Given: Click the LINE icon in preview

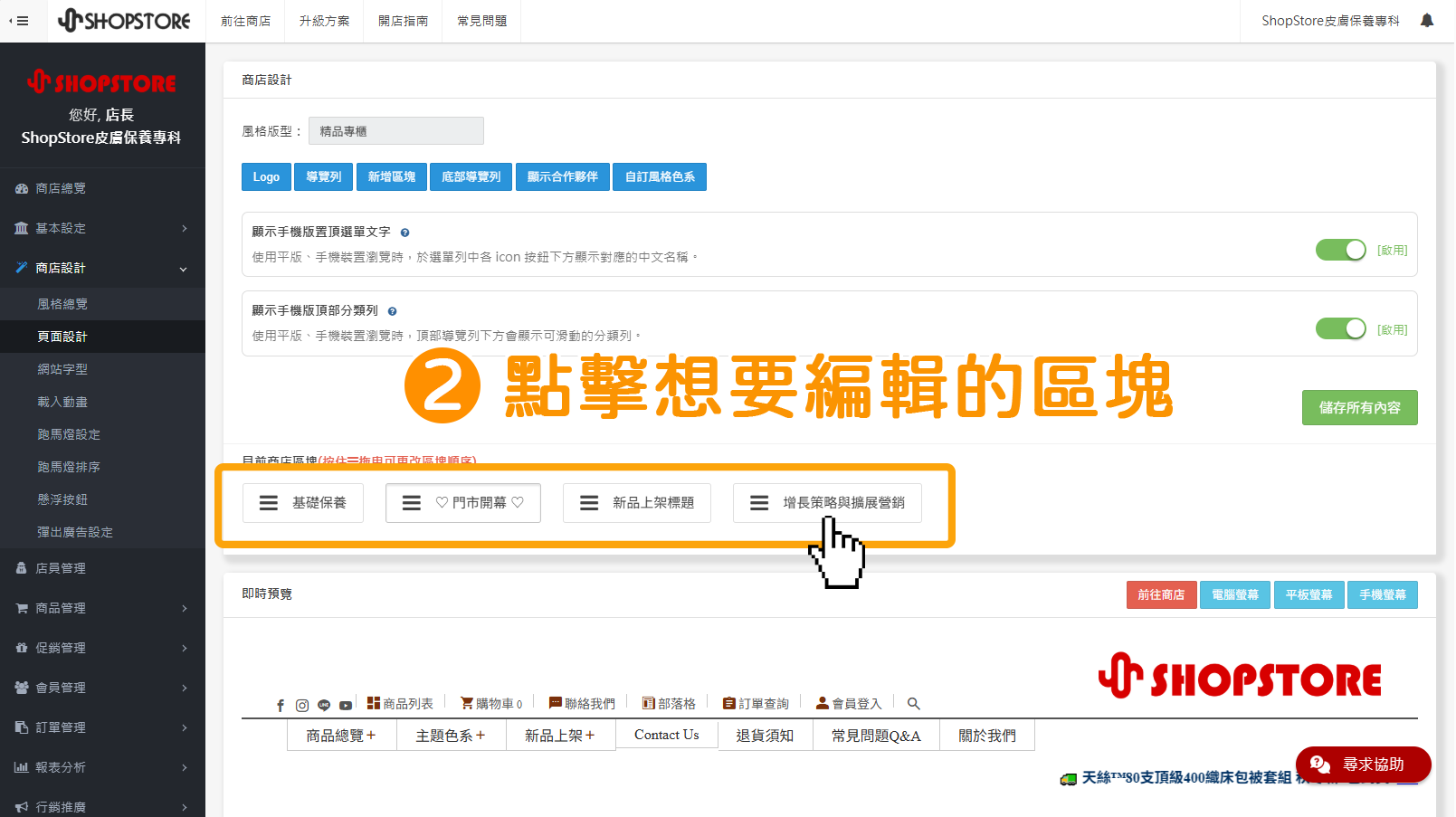Looking at the screenshot, I should coord(324,705).
